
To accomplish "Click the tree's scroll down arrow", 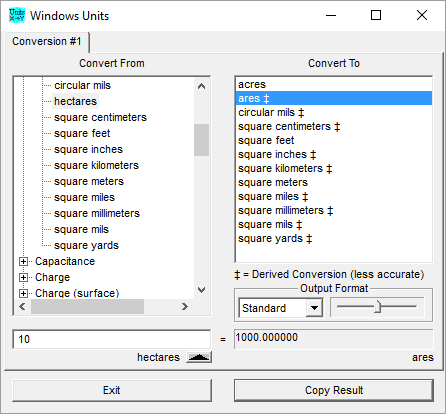I will click(x=201, y=290).
